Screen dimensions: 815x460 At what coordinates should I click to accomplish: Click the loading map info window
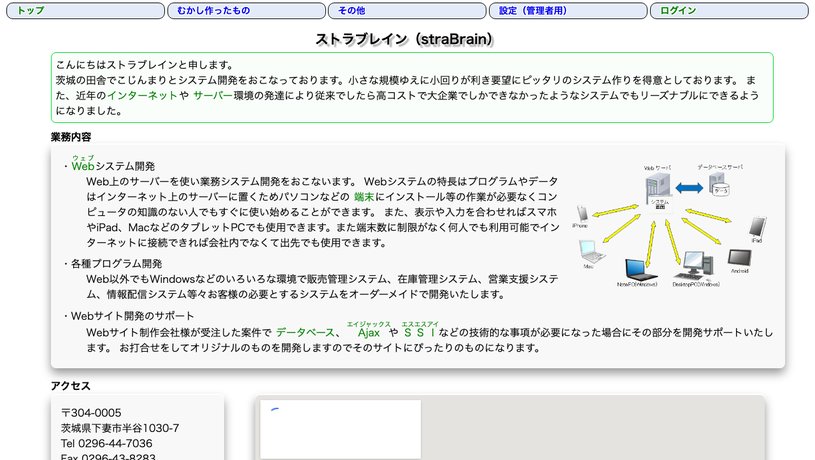[340, 429]
